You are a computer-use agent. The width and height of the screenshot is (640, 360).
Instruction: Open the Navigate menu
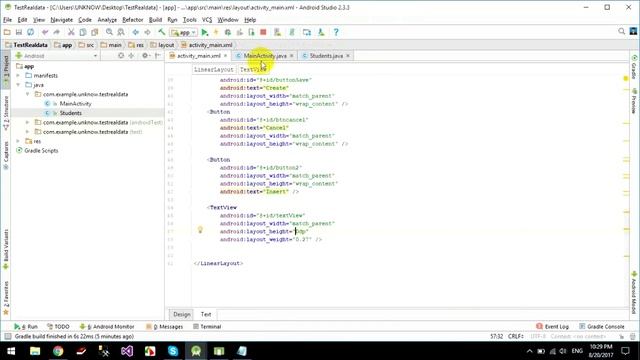tap(61, 20)
